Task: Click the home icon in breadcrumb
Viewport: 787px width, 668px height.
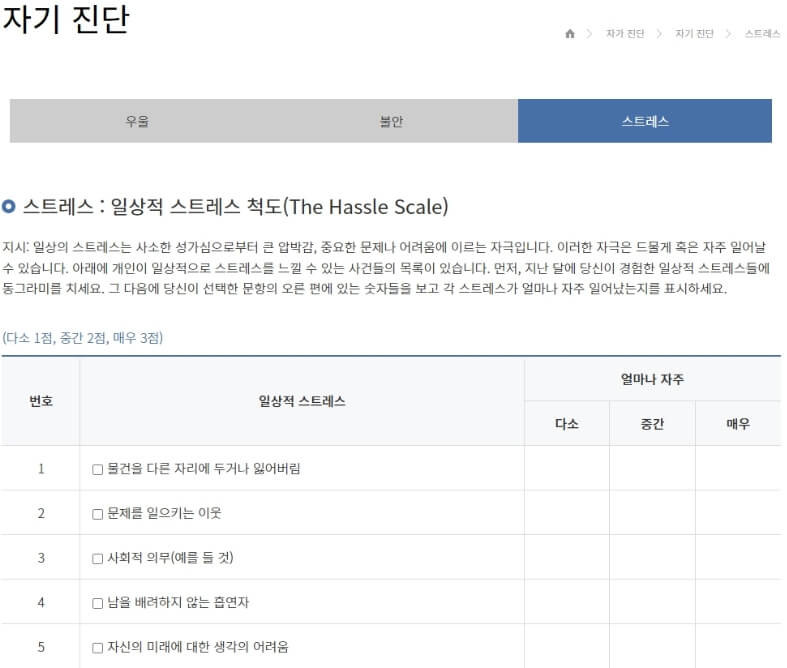Action: click(x=570, y=34)
